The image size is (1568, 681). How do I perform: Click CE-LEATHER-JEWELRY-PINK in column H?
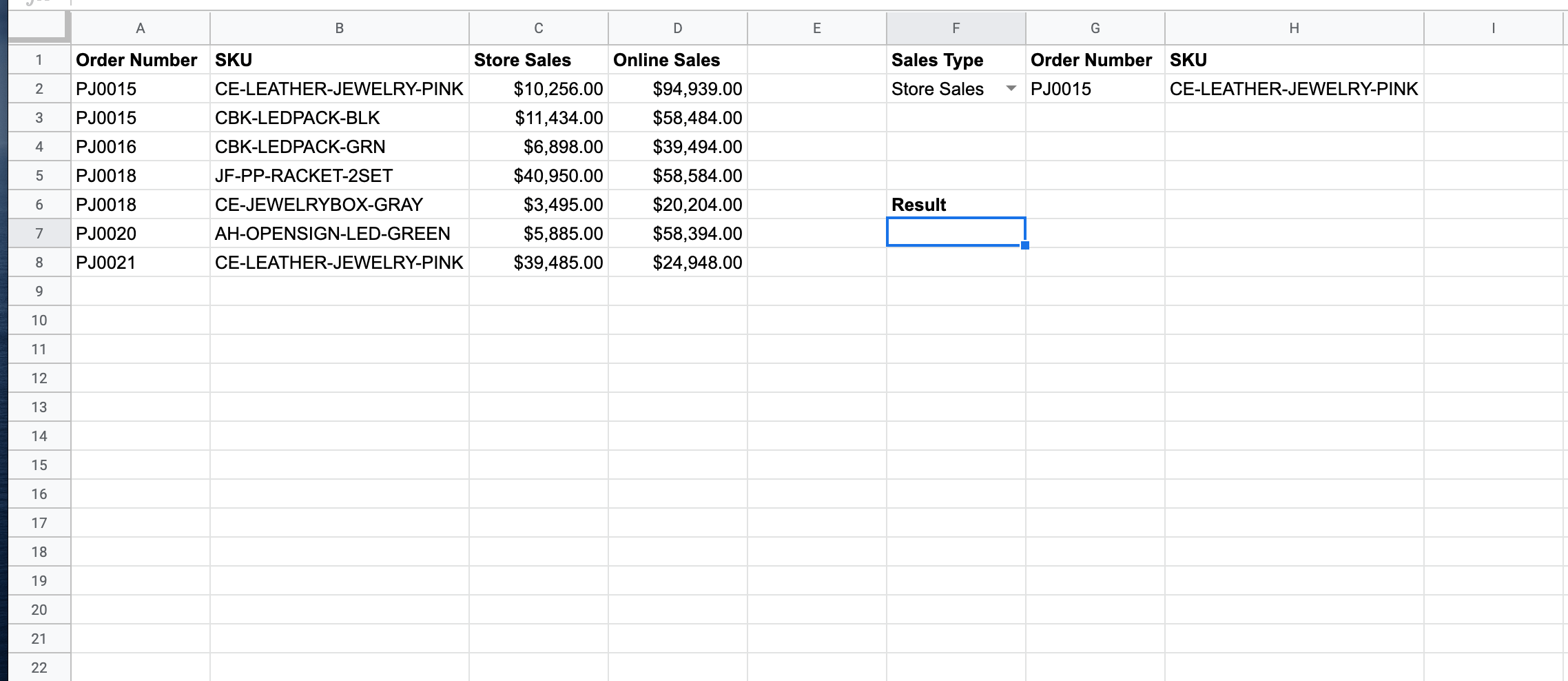[x=1292, y=88]
